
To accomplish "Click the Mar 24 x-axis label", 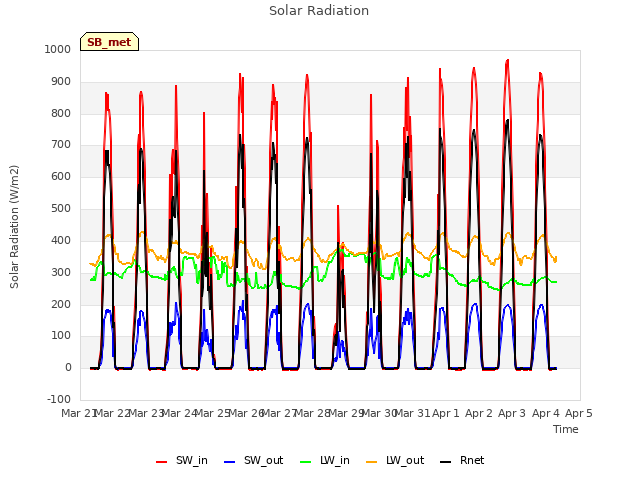I will pyautogui.click(x=179, y=413).
